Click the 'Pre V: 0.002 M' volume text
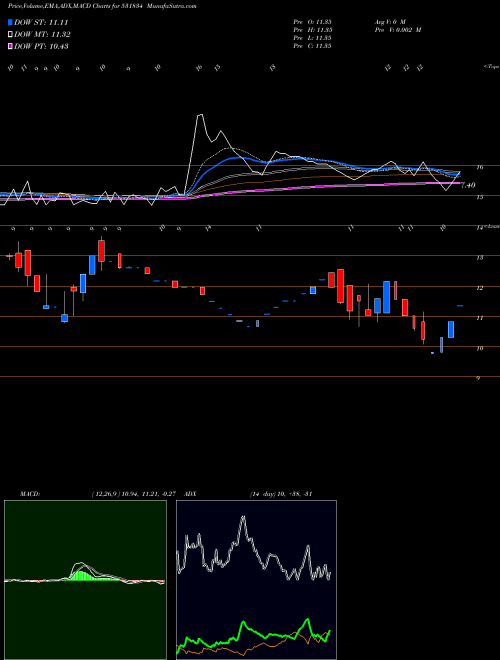Viewport: 500px width, 660px height. click(398, 30)
